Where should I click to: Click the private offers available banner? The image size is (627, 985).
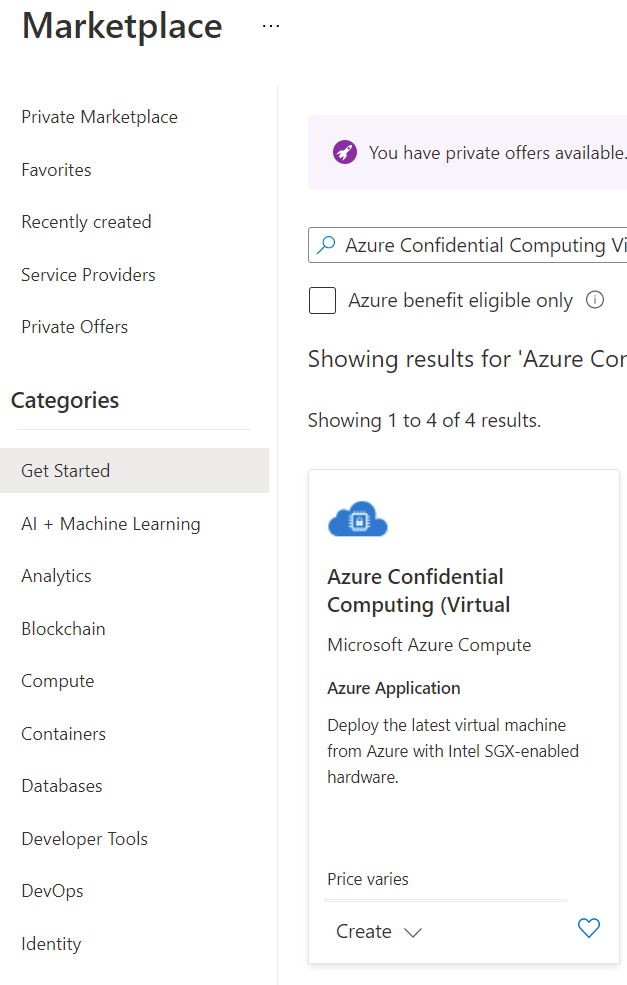[x=470, y=152]
